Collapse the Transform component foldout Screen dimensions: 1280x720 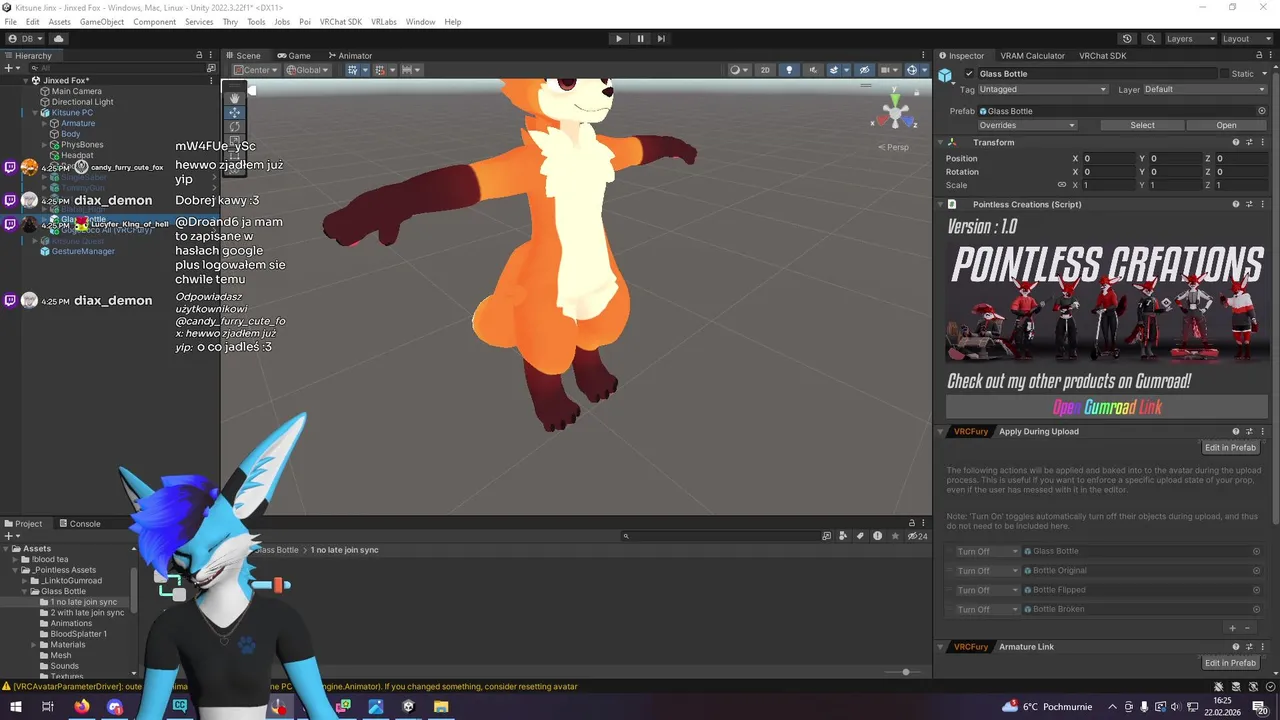(x=942, y=143)
